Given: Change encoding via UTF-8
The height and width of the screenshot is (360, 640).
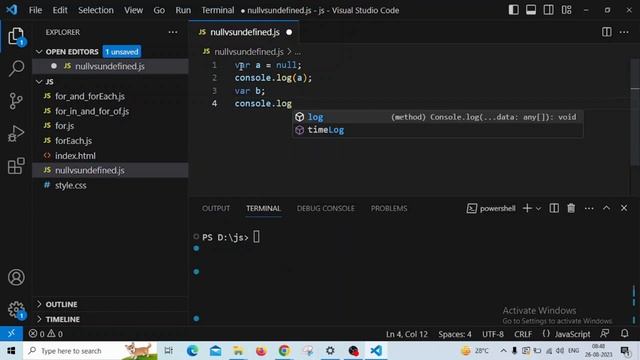Looking at the screenshot, I should pos(493,334).
